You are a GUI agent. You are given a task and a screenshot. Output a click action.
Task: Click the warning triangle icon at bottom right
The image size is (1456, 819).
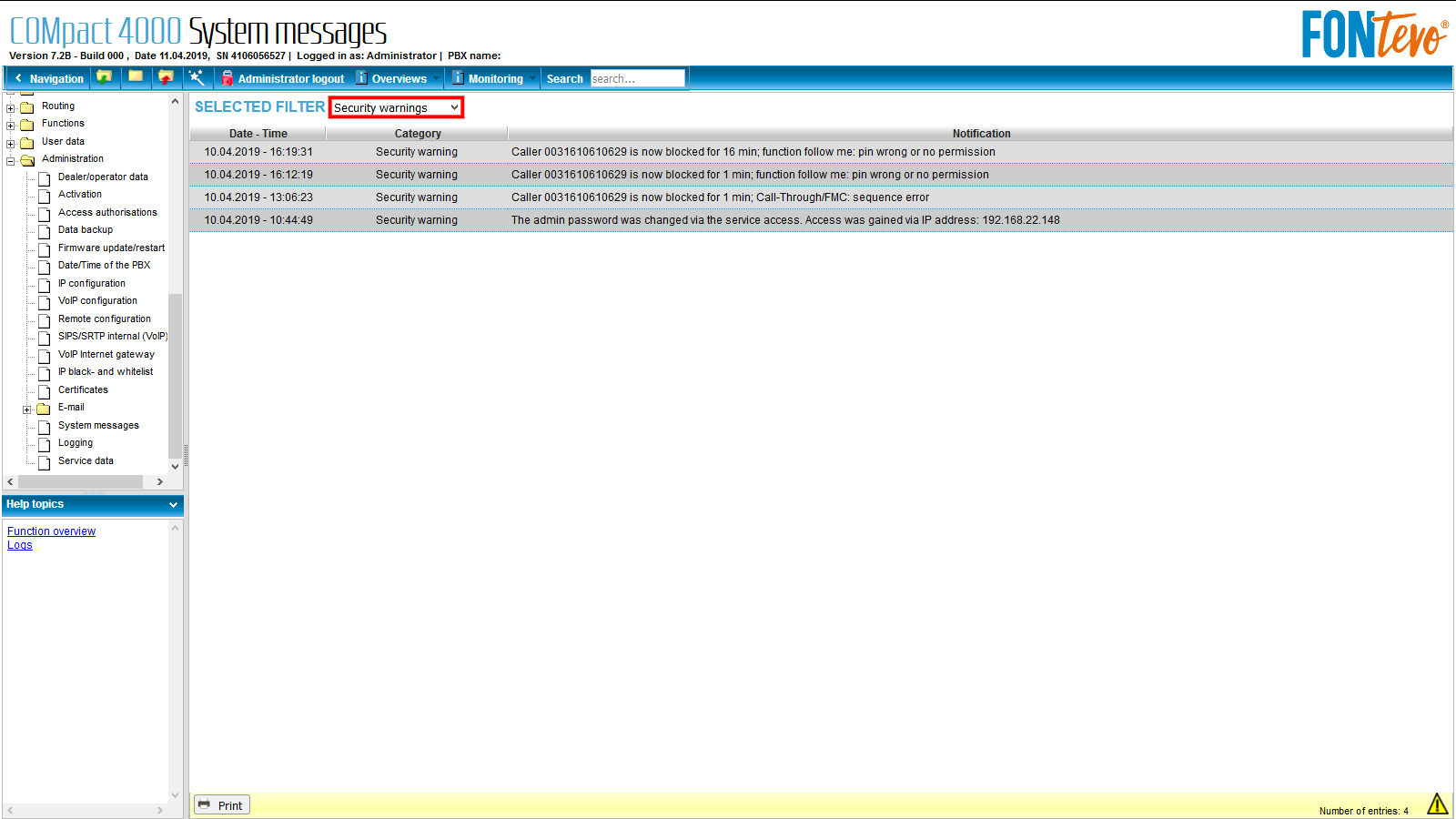coord(1437,804)
